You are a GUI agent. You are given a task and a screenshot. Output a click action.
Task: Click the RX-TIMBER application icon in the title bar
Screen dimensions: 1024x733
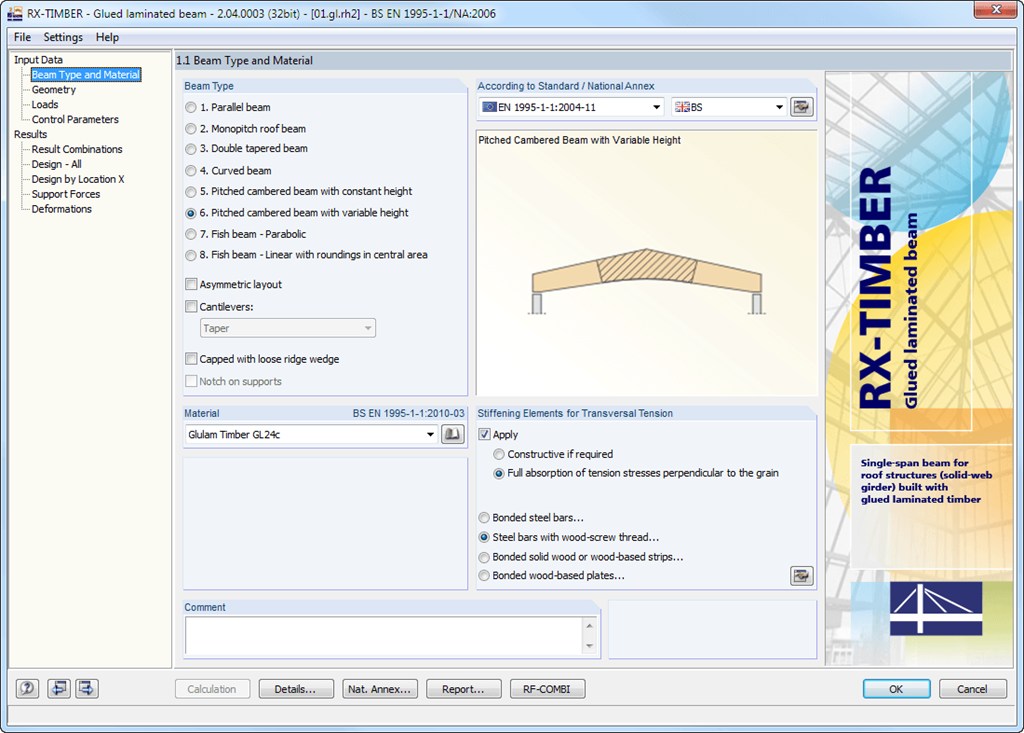13,12
